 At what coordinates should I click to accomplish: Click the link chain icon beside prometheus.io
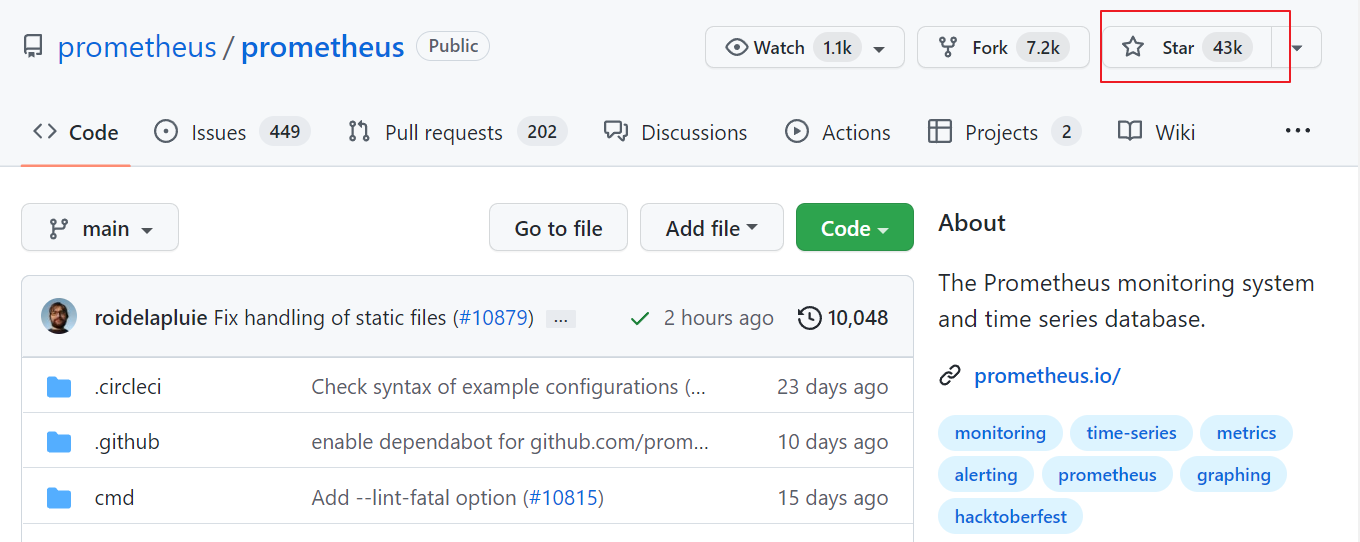tap(950, 376)
